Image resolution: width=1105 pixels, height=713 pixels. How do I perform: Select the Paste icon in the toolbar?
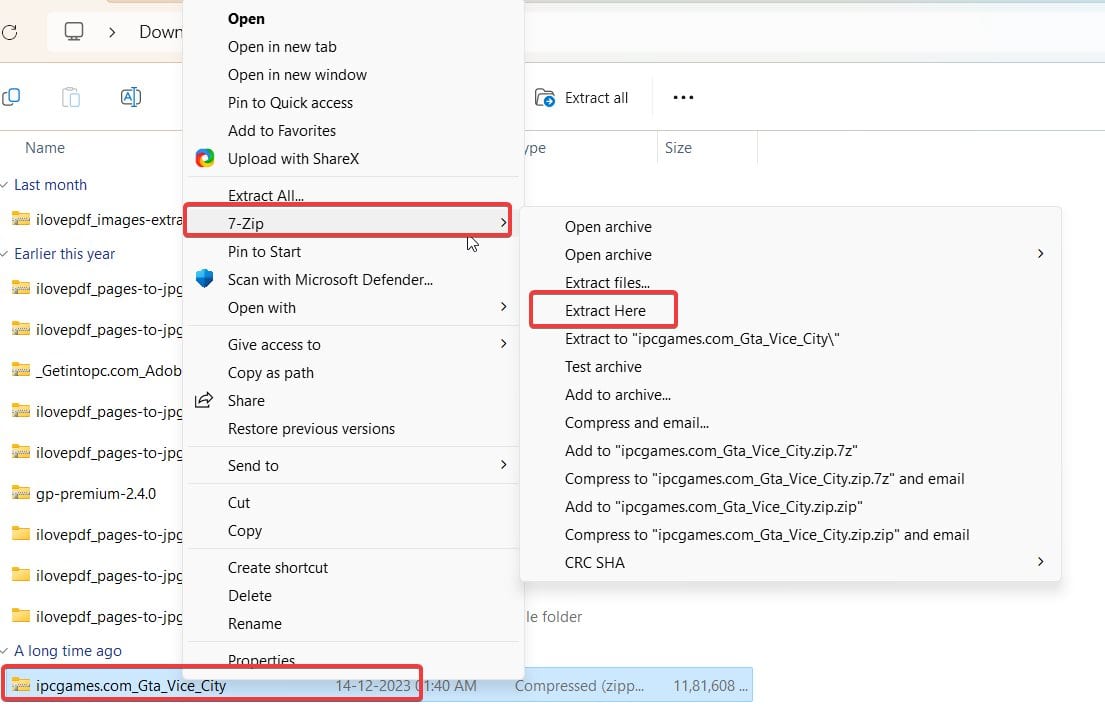pos(70,97)
